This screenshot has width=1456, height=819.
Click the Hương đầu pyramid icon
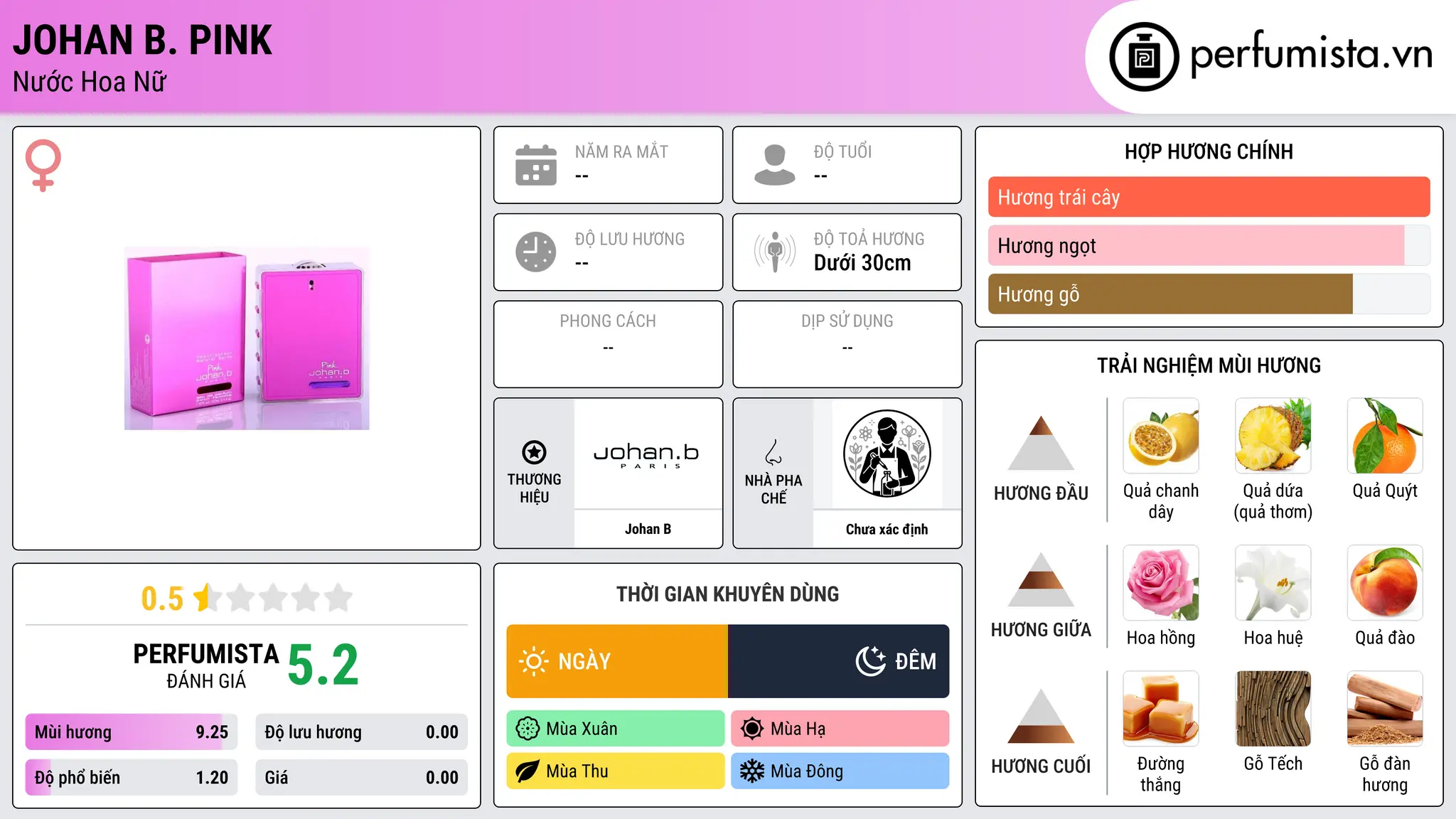pyautogui.click(x=1041, y=443)
